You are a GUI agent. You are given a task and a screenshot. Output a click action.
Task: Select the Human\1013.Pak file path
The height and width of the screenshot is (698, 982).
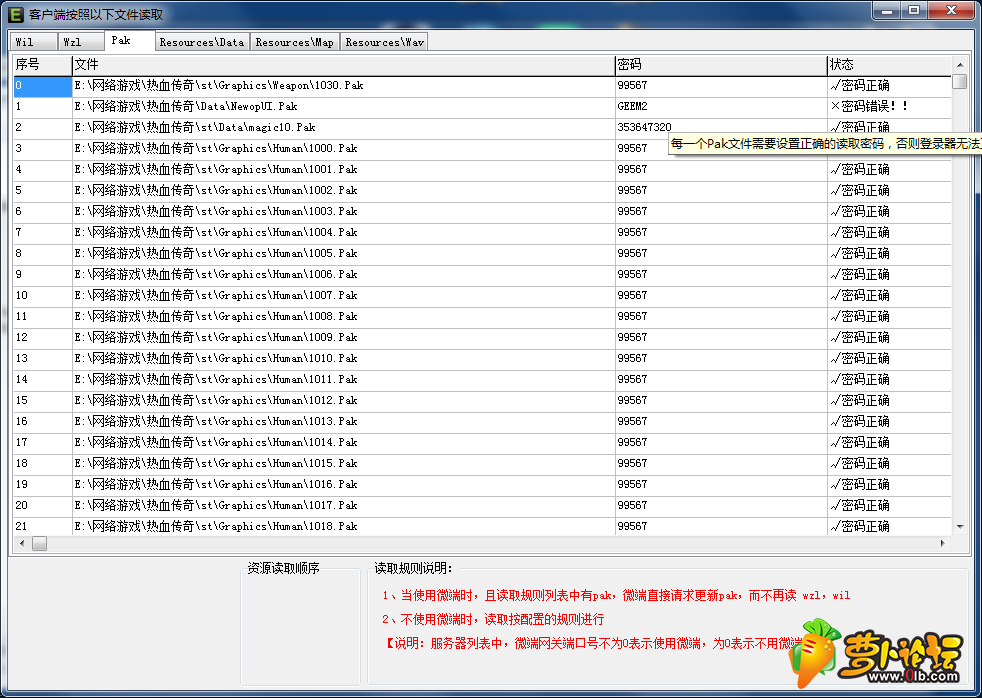pos(216,421)
